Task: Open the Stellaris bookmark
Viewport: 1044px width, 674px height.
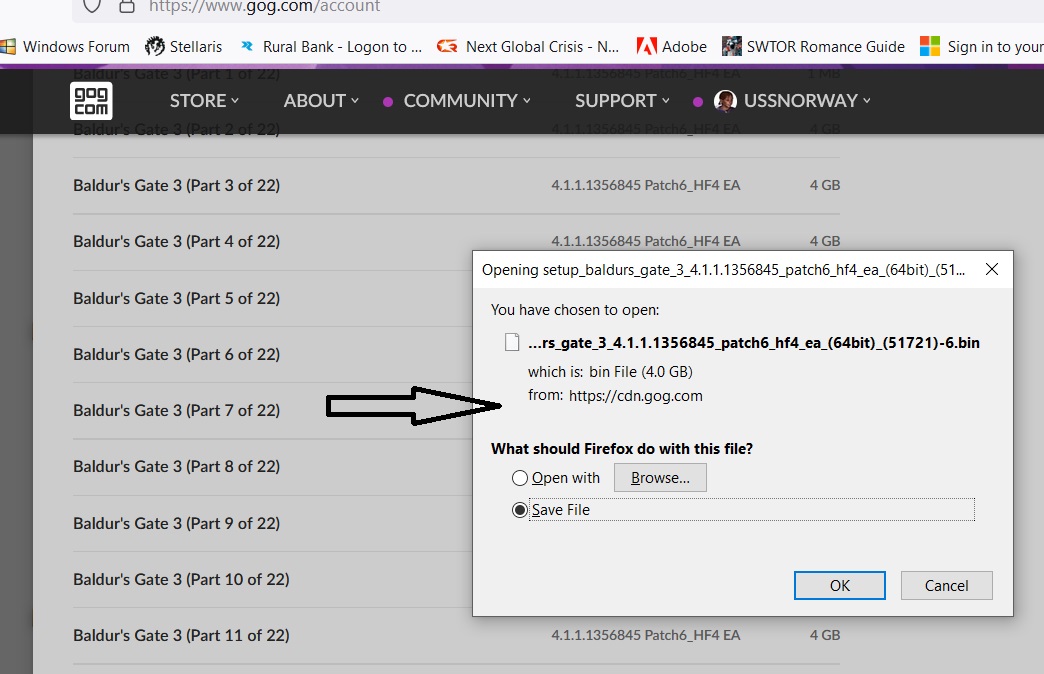Action: (x=184, y=47)
